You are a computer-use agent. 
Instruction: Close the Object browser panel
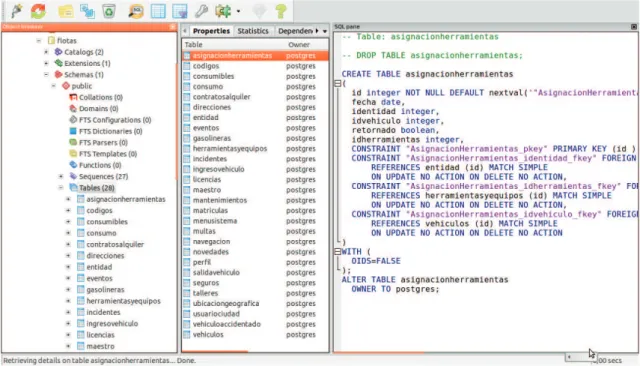pos(173,27)
